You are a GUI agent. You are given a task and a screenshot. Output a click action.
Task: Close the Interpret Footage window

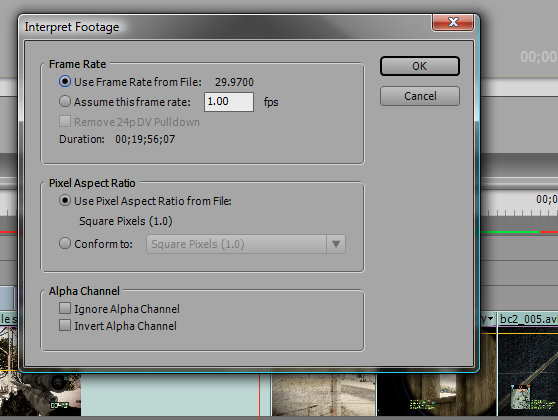coord(453,22)
